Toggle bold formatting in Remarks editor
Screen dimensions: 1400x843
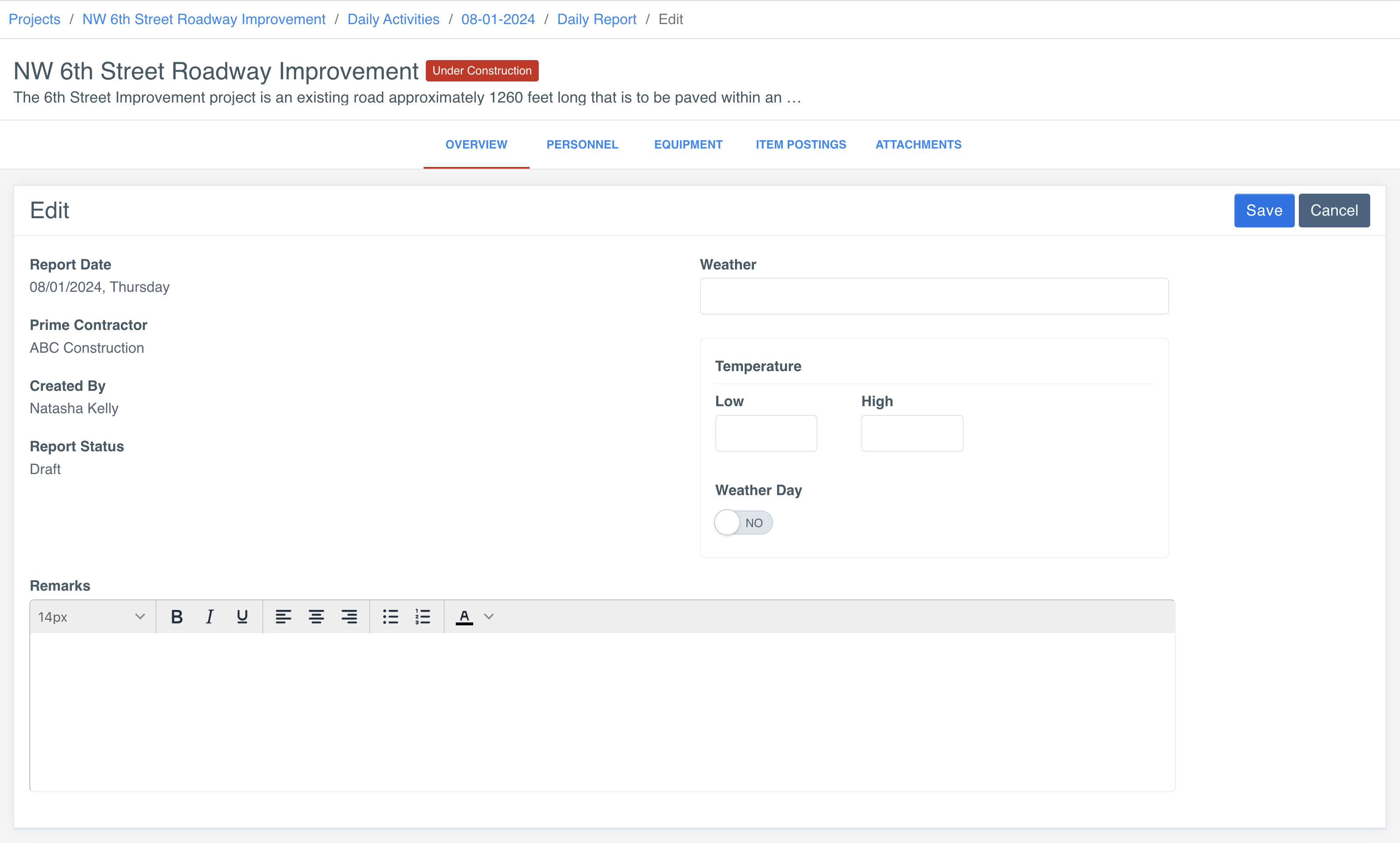[177, 617]
